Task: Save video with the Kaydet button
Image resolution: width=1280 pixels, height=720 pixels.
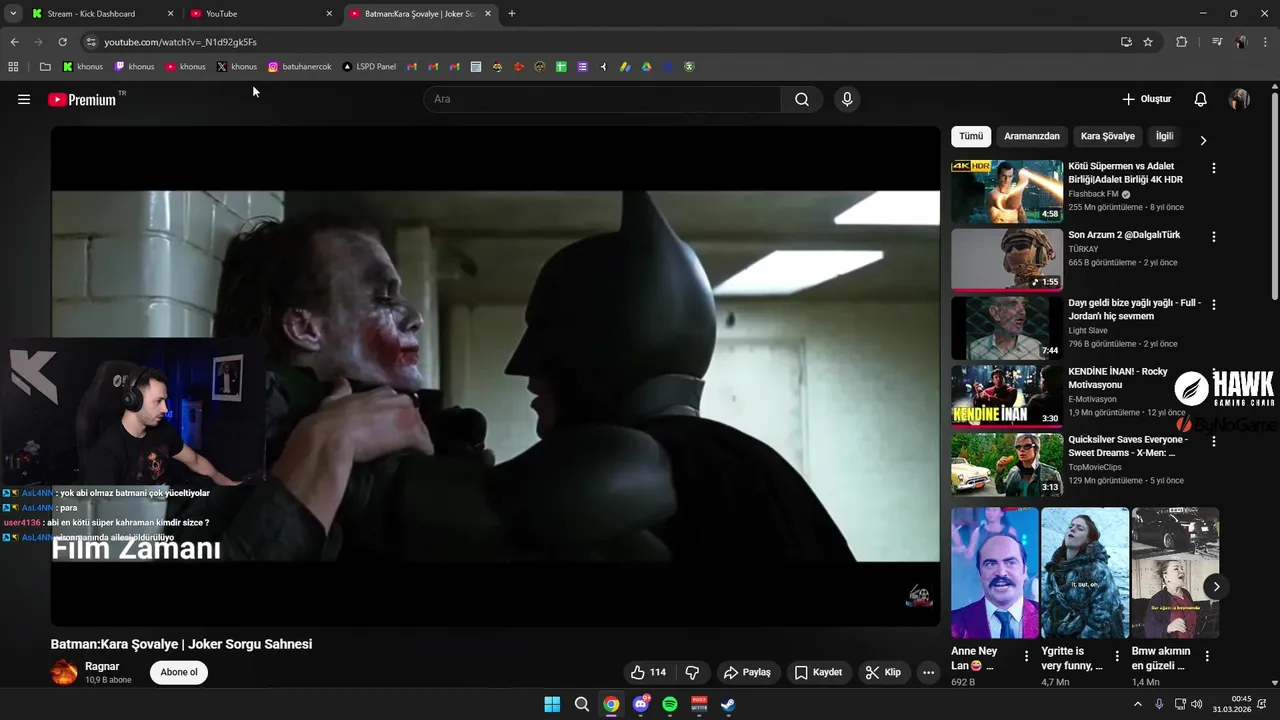Action: pyautogui.click(x=818, y=672)
